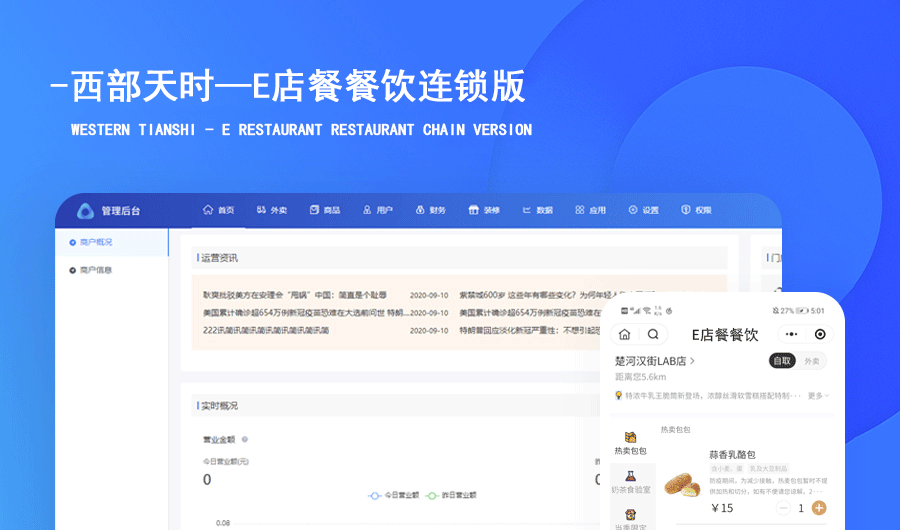Go to 用户 users icon in top nav
Screen dimensions: 900x530
(x=367, y=210)
